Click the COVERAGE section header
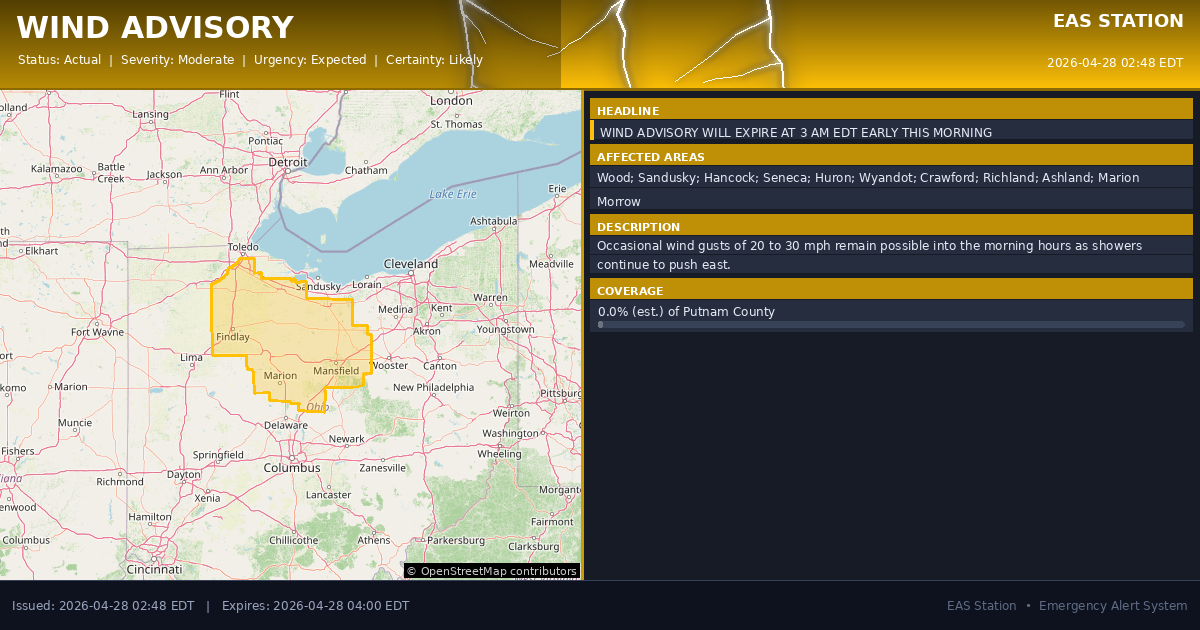 point(630,291)
